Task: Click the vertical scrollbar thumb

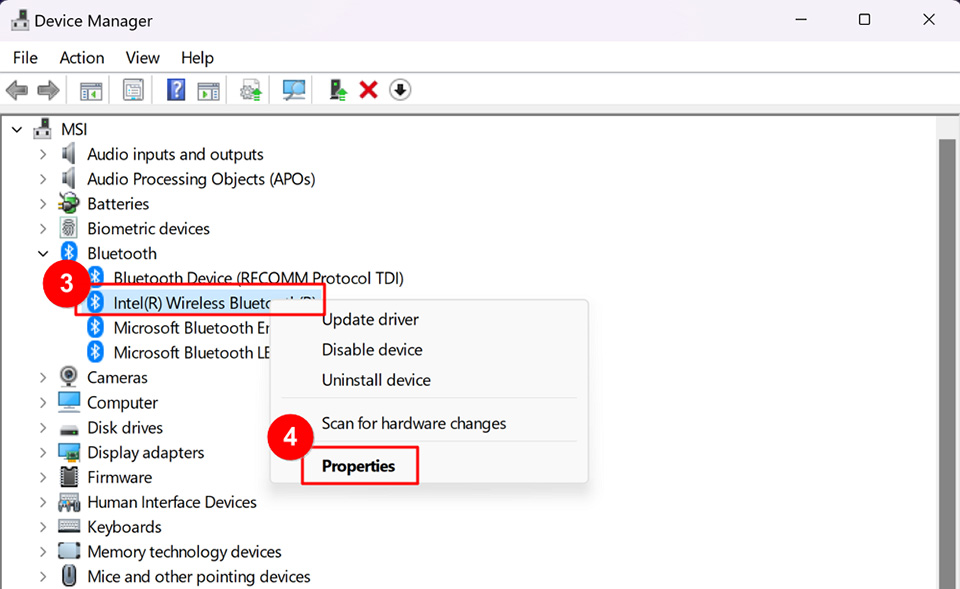Action: coord(947,364)
